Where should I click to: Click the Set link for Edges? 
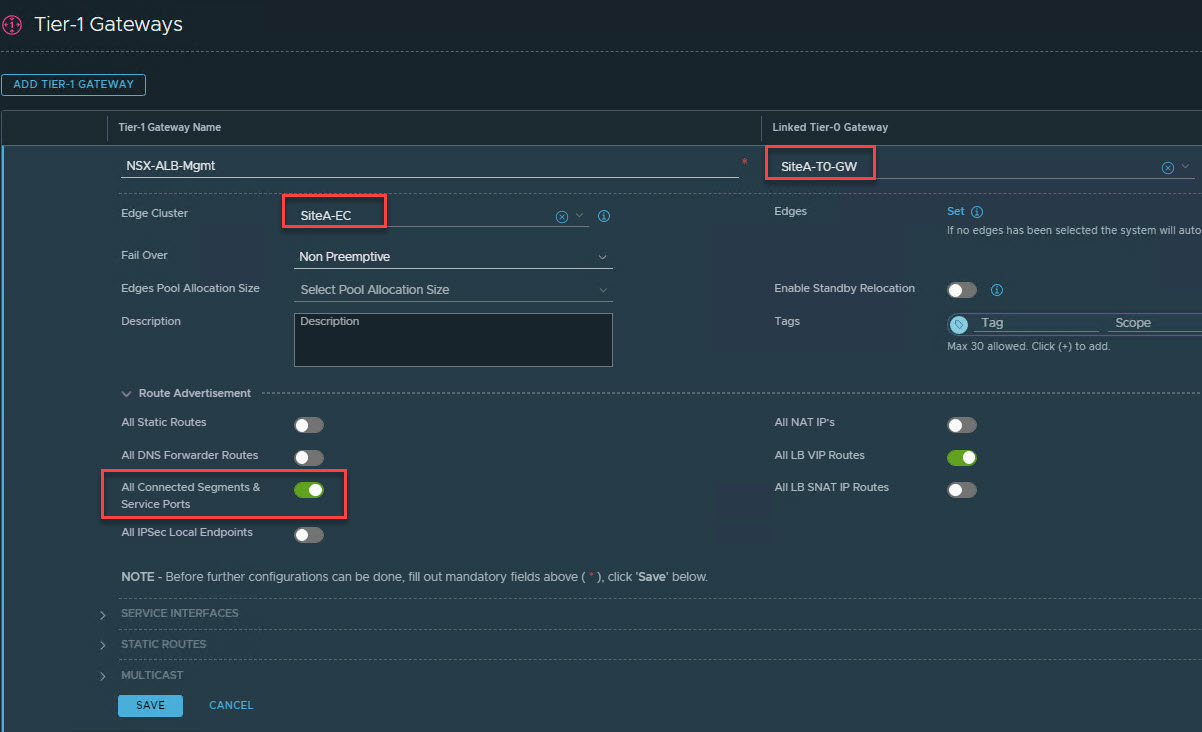pos(956,212)
